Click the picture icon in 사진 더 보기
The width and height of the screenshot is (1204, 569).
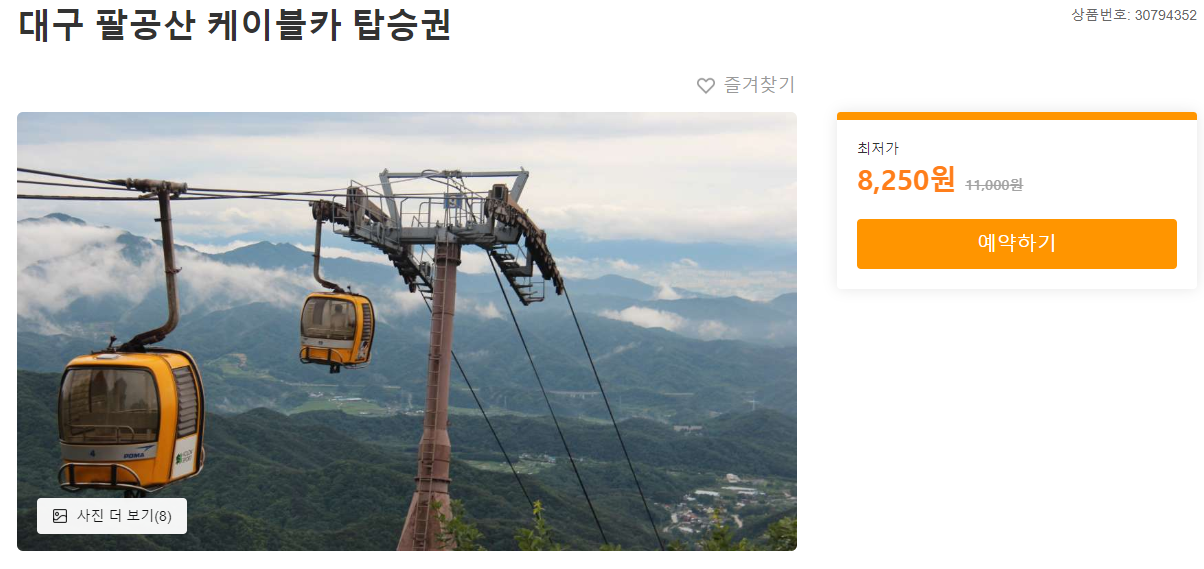click(60, 516)
